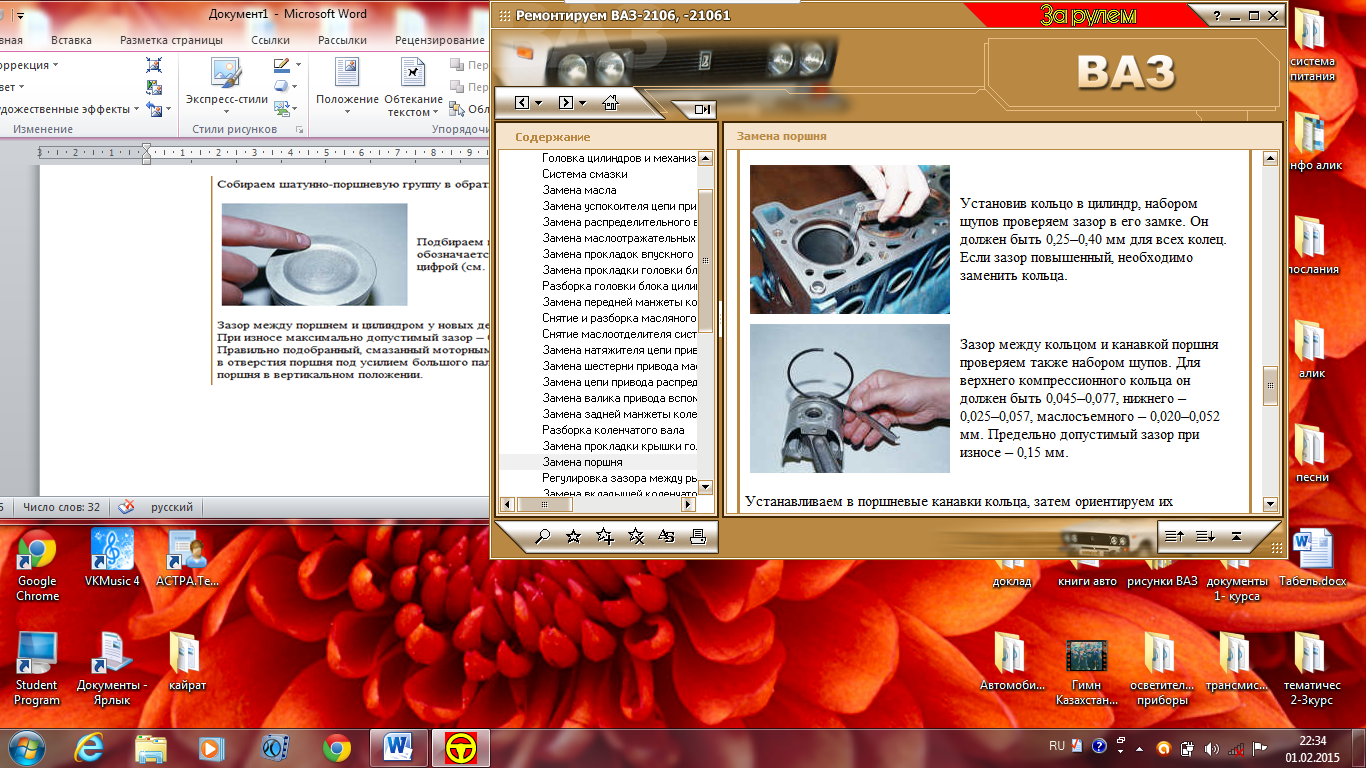Click the volume speaker icon in system tray

pos(1212,747)
